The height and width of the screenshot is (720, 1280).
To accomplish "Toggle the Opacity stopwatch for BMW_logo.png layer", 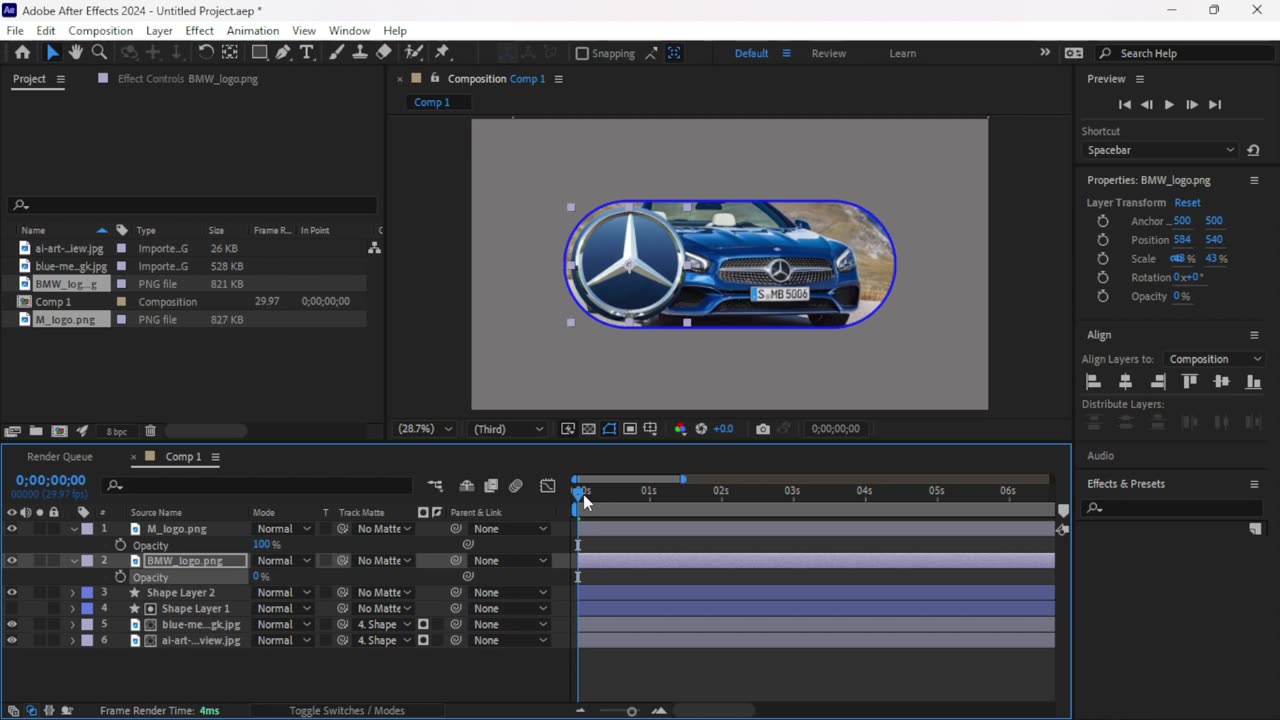I will (x=121, y=577).
